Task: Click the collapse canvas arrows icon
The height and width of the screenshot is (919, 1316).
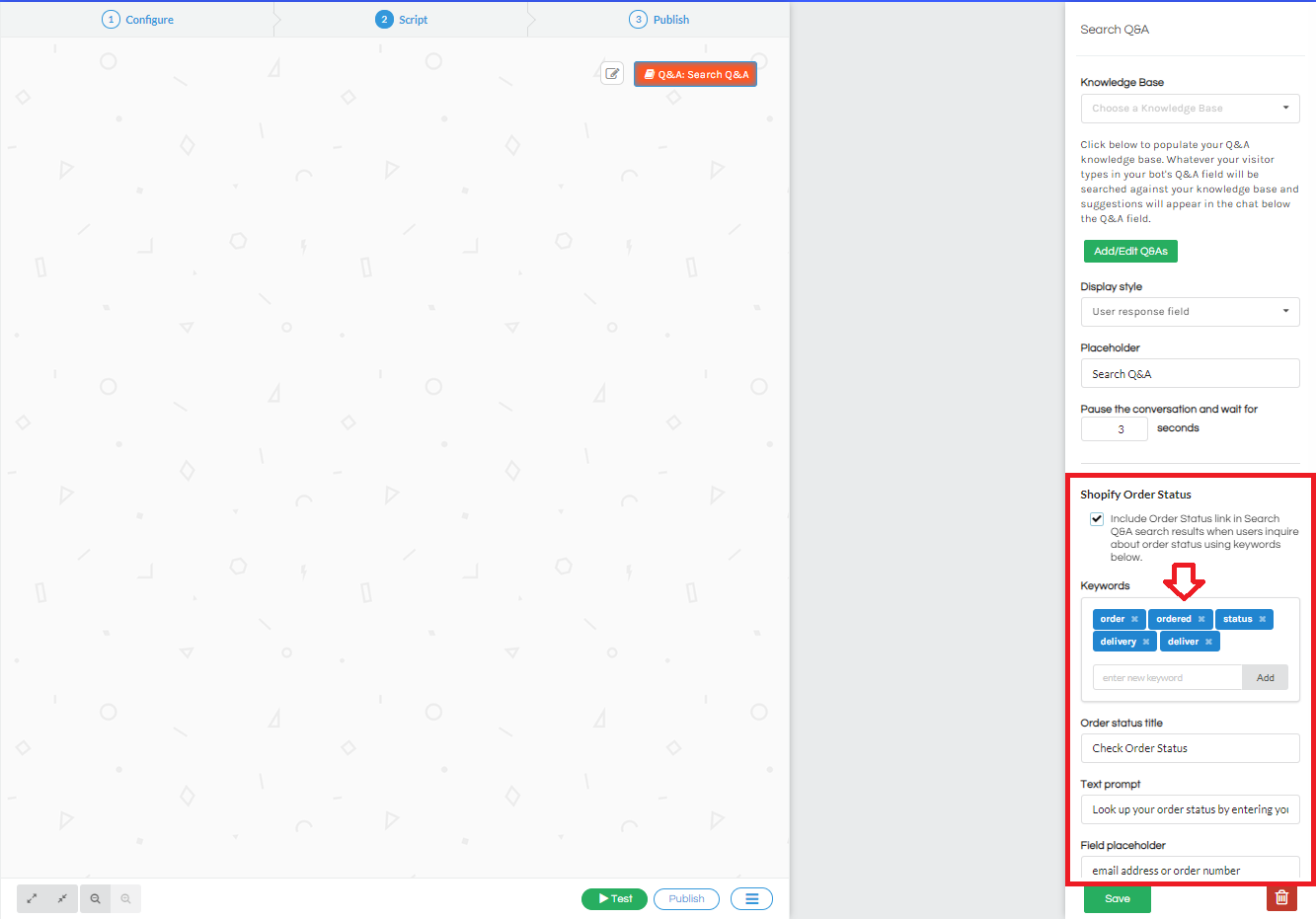Action: 62,899
